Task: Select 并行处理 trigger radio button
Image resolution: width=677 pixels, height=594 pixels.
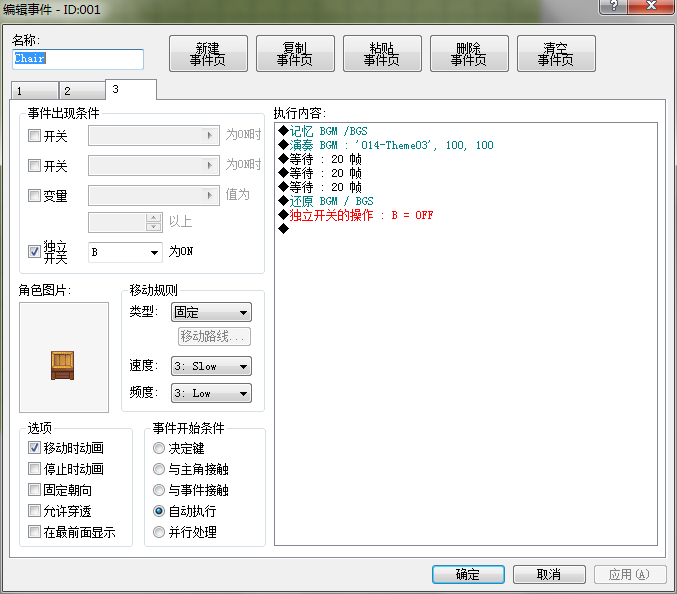Action: point(159,532)
